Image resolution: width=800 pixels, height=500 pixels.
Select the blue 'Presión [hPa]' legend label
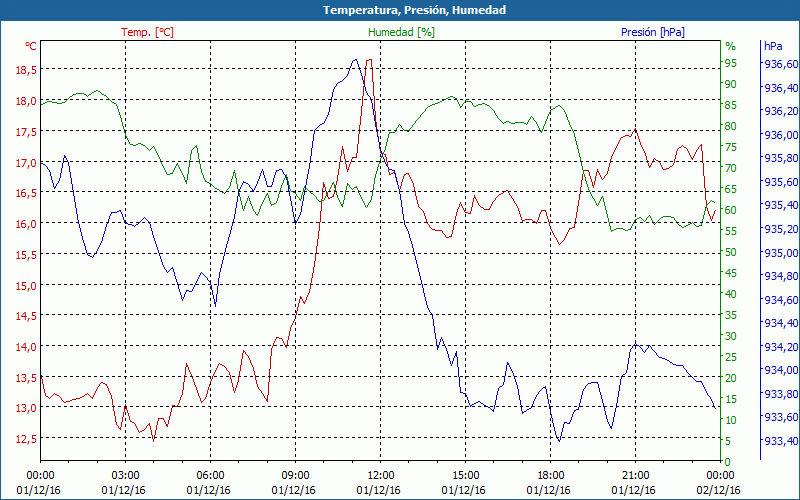[653, 32]
